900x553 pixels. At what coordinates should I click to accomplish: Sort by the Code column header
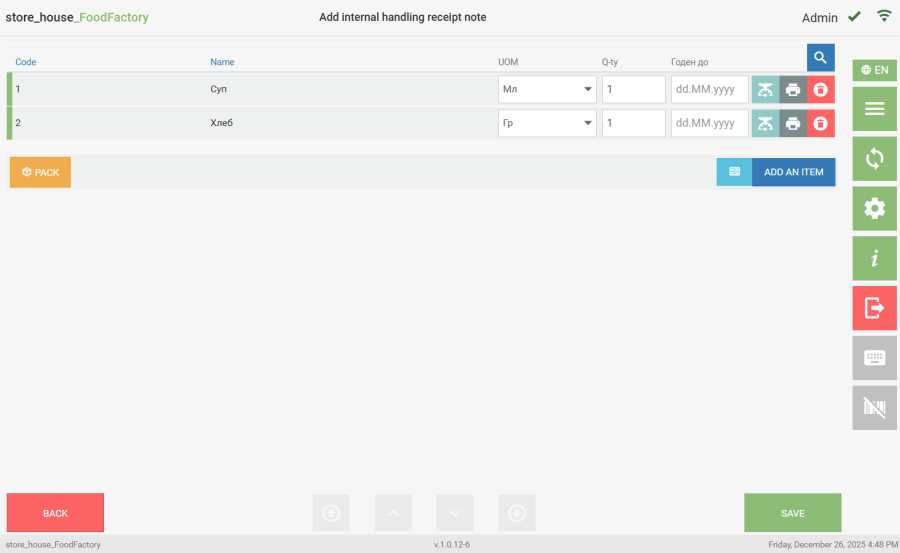26,62
